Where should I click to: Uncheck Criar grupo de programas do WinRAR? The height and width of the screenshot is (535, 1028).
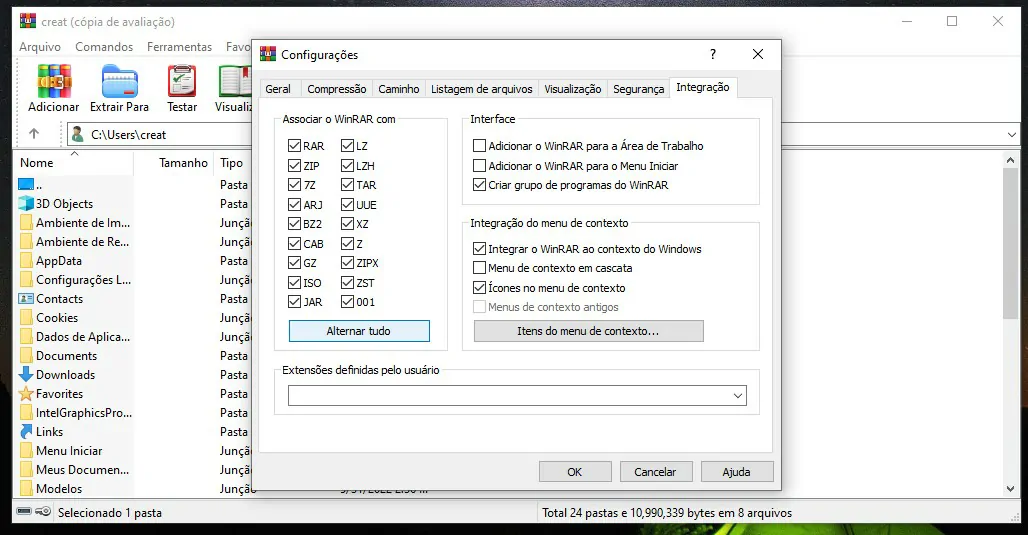point(479,185)
